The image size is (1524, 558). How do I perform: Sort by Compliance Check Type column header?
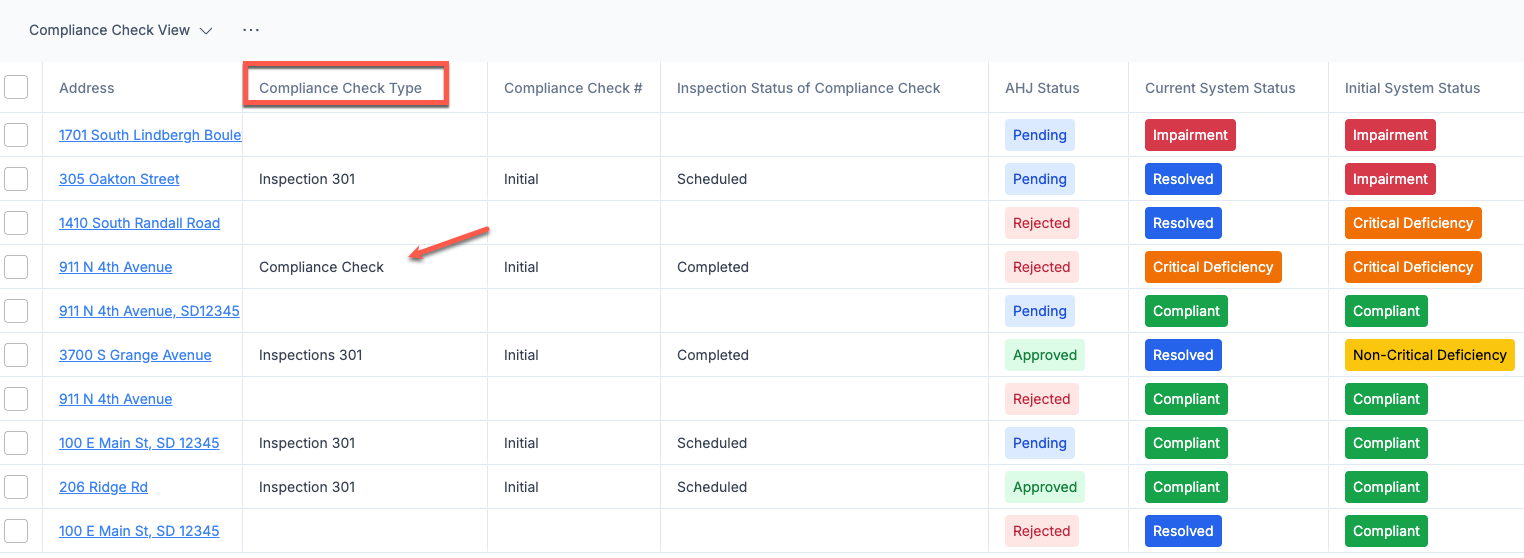point(340,88)
